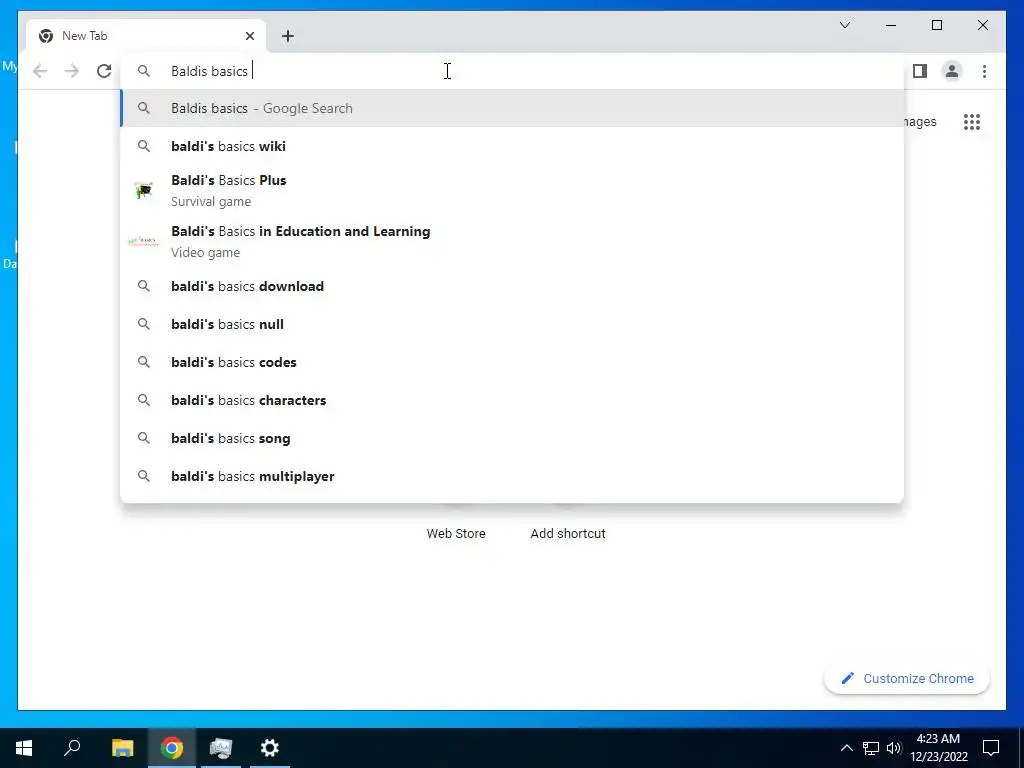Select suggestion 'baldi's basics codes'

pos(513,362)
